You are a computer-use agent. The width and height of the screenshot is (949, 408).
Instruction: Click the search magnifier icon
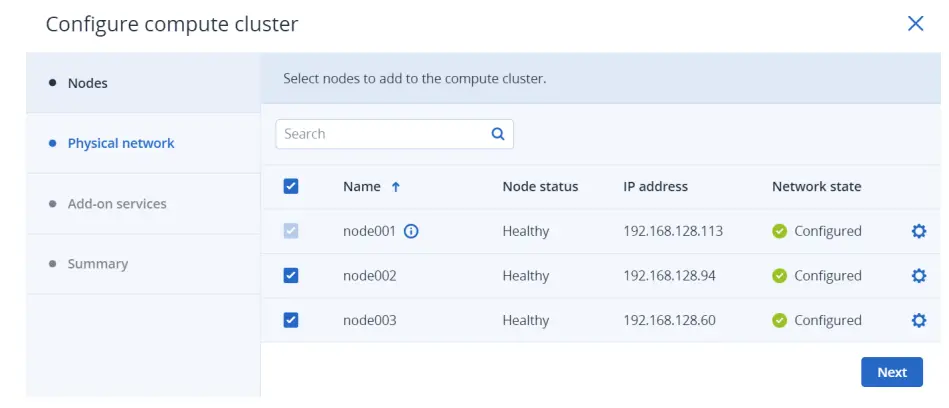point(497,134)
